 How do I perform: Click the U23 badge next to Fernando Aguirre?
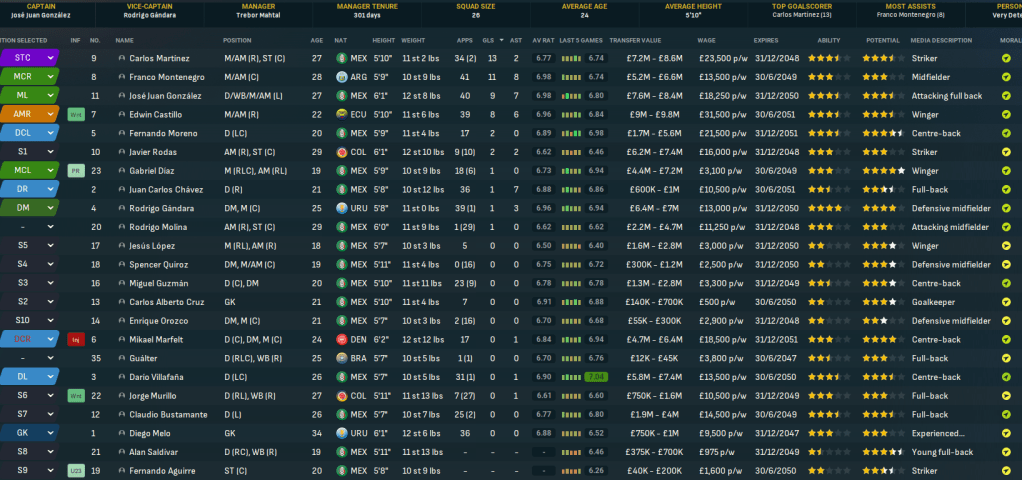(75, 470)
